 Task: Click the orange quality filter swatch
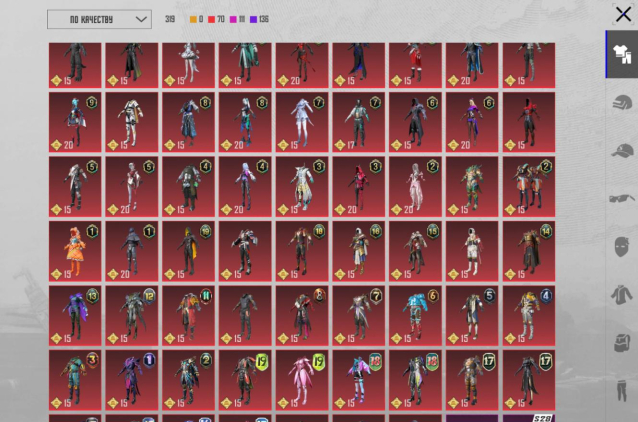193,19
